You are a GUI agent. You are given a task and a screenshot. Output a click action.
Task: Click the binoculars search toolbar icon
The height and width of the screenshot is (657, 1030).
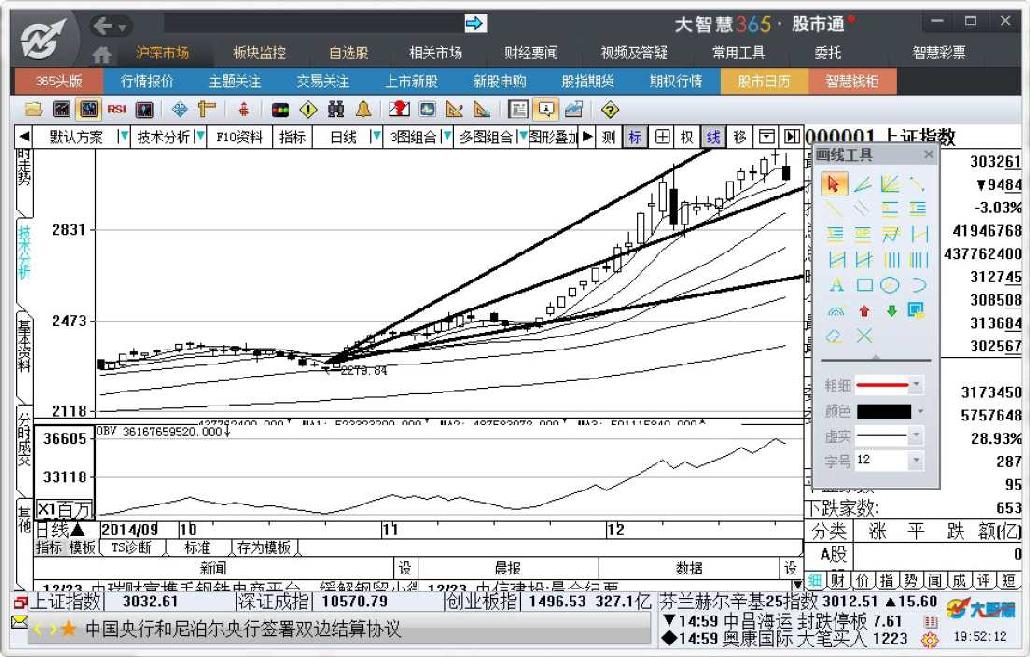(x=336, y=109)
